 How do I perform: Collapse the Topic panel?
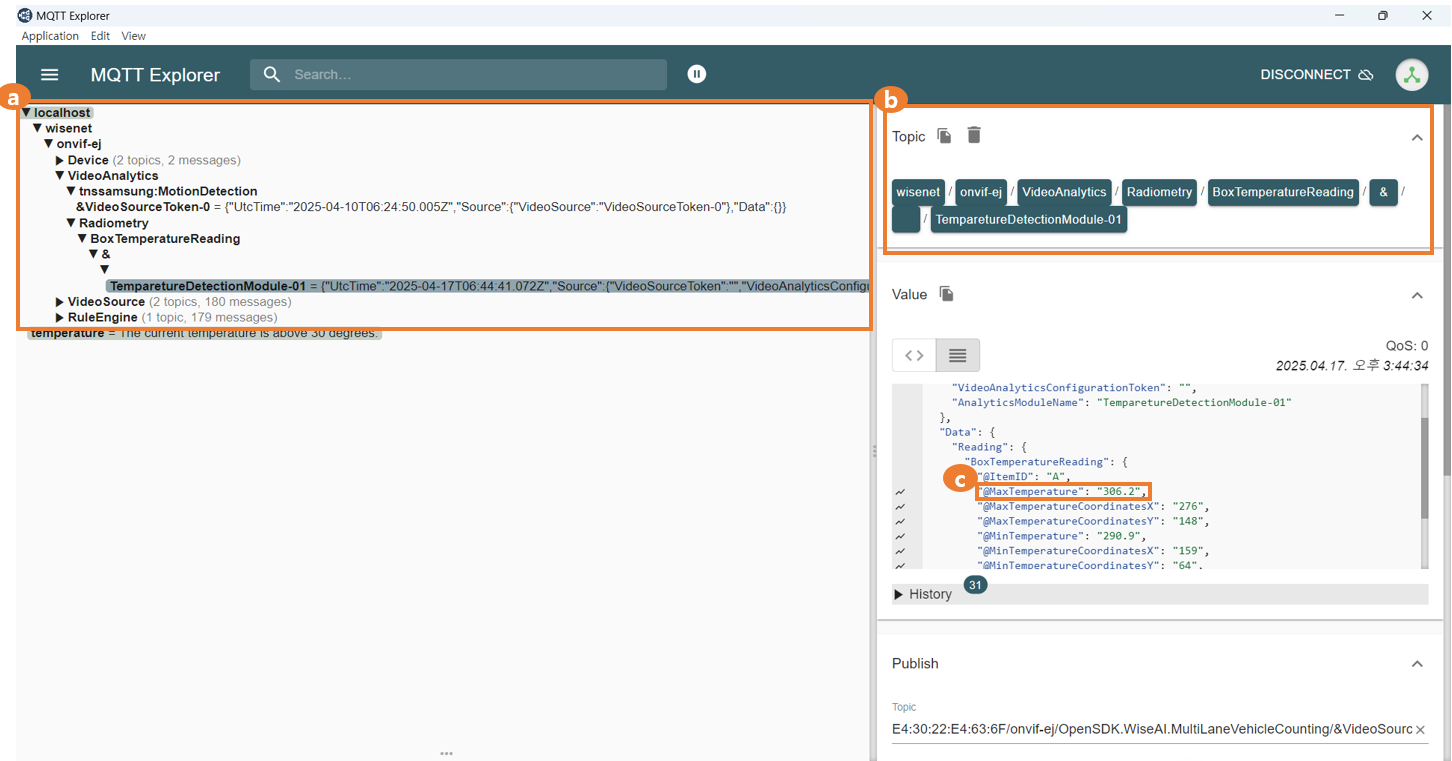1417,137
